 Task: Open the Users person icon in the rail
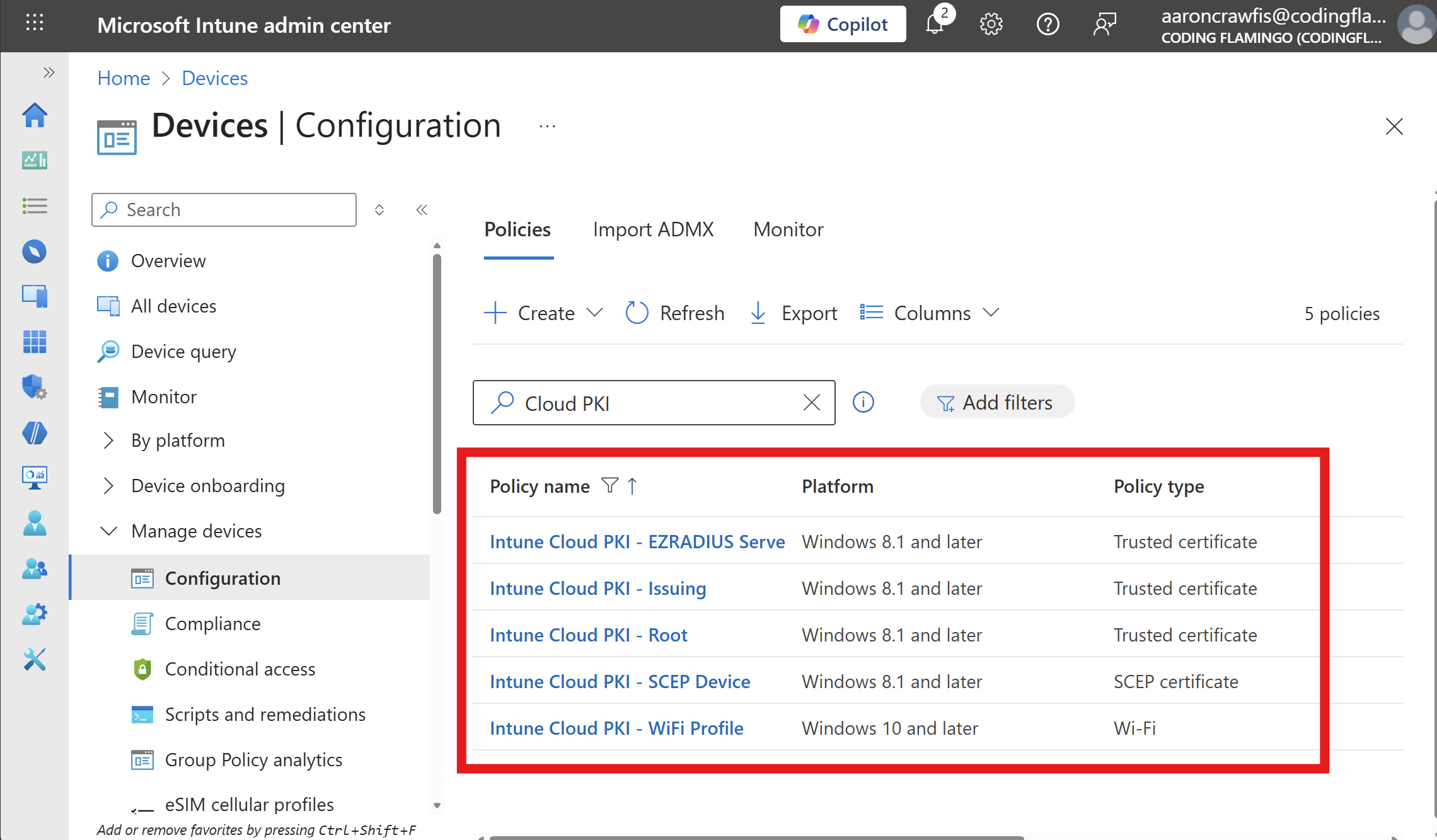pyautogui.click(x=35, y=523)
